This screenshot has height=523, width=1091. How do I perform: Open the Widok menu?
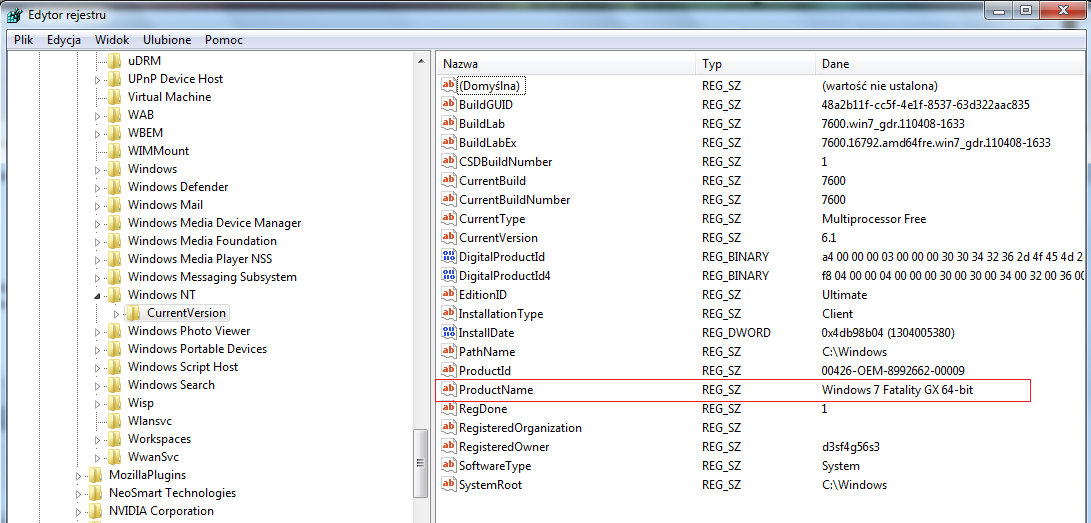coord(112,40)
